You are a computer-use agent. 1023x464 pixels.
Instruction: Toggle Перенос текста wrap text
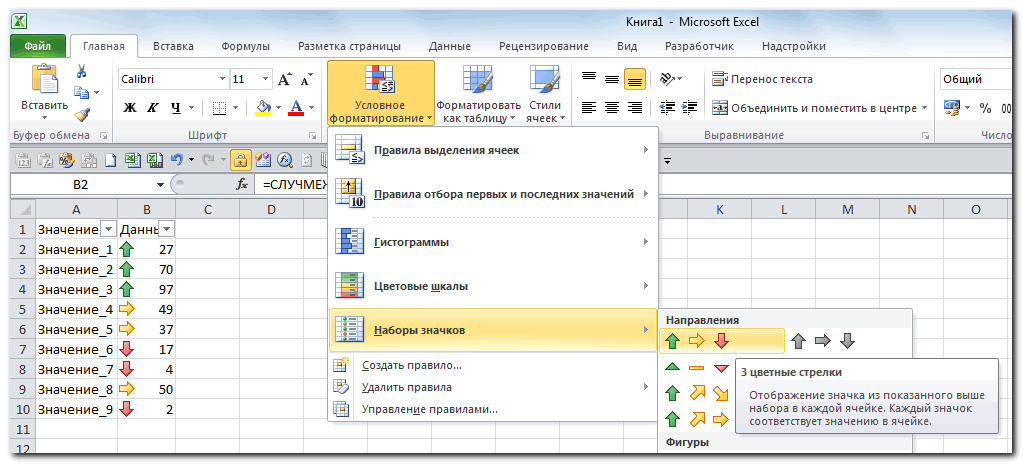(761, 79)
